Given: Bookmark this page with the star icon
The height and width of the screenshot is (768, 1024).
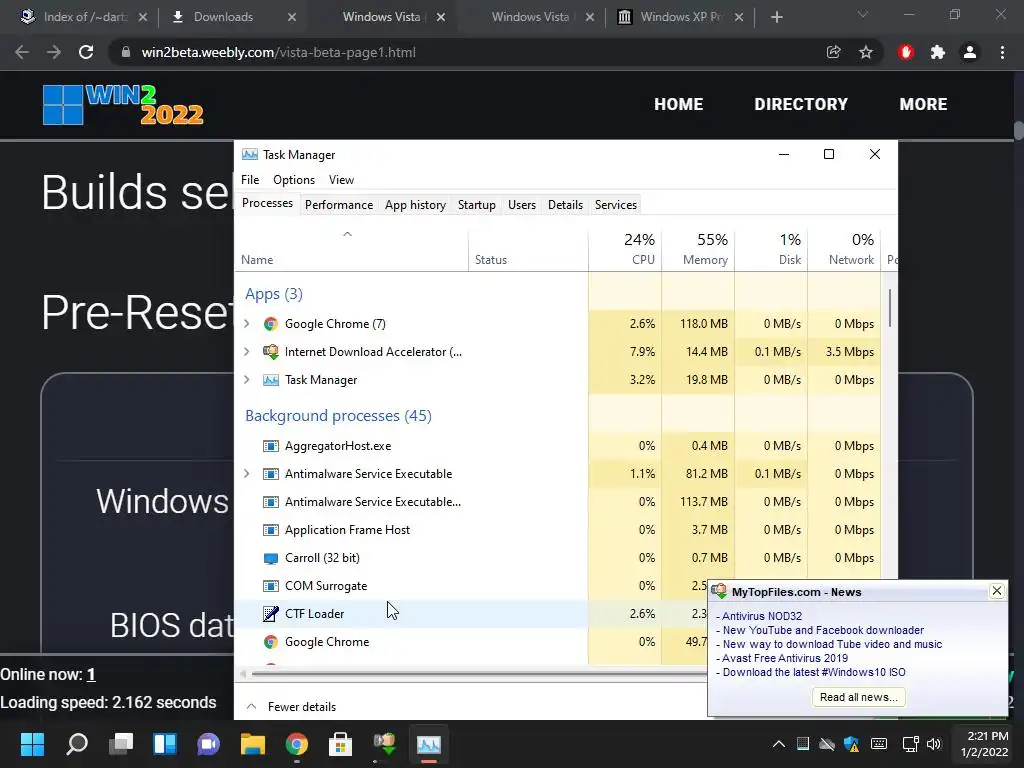Looking at the screenshot, I should [x=866, y=52].
